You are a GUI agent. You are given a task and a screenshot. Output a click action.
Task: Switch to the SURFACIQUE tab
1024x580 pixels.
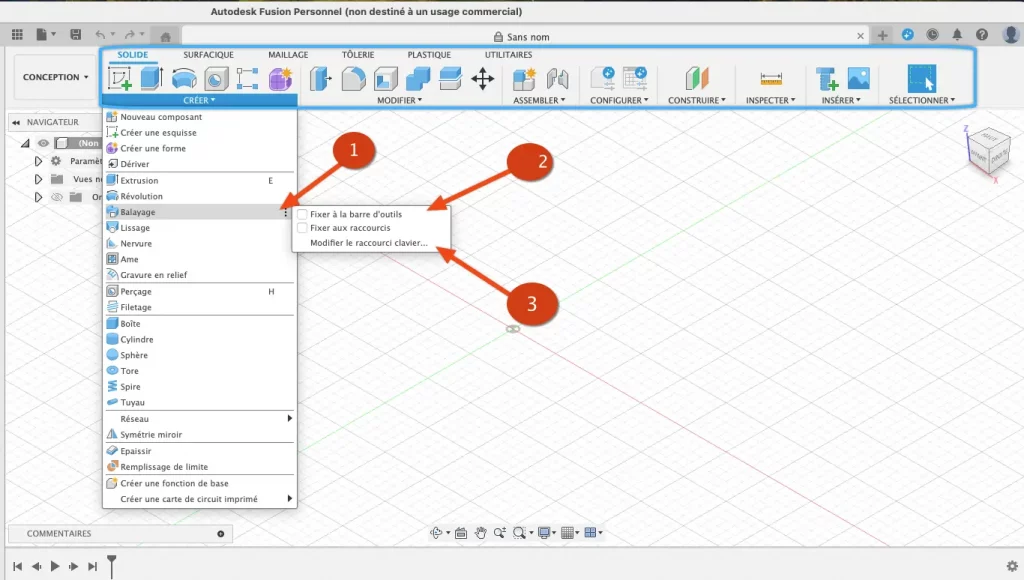(208, 55)
